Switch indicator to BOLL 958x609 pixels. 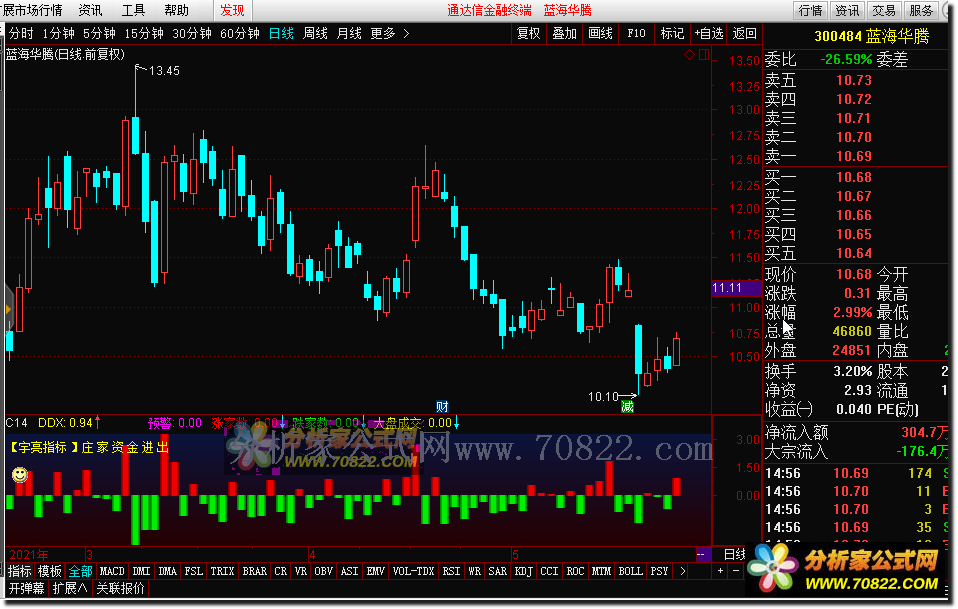click(x=631, y=571)
